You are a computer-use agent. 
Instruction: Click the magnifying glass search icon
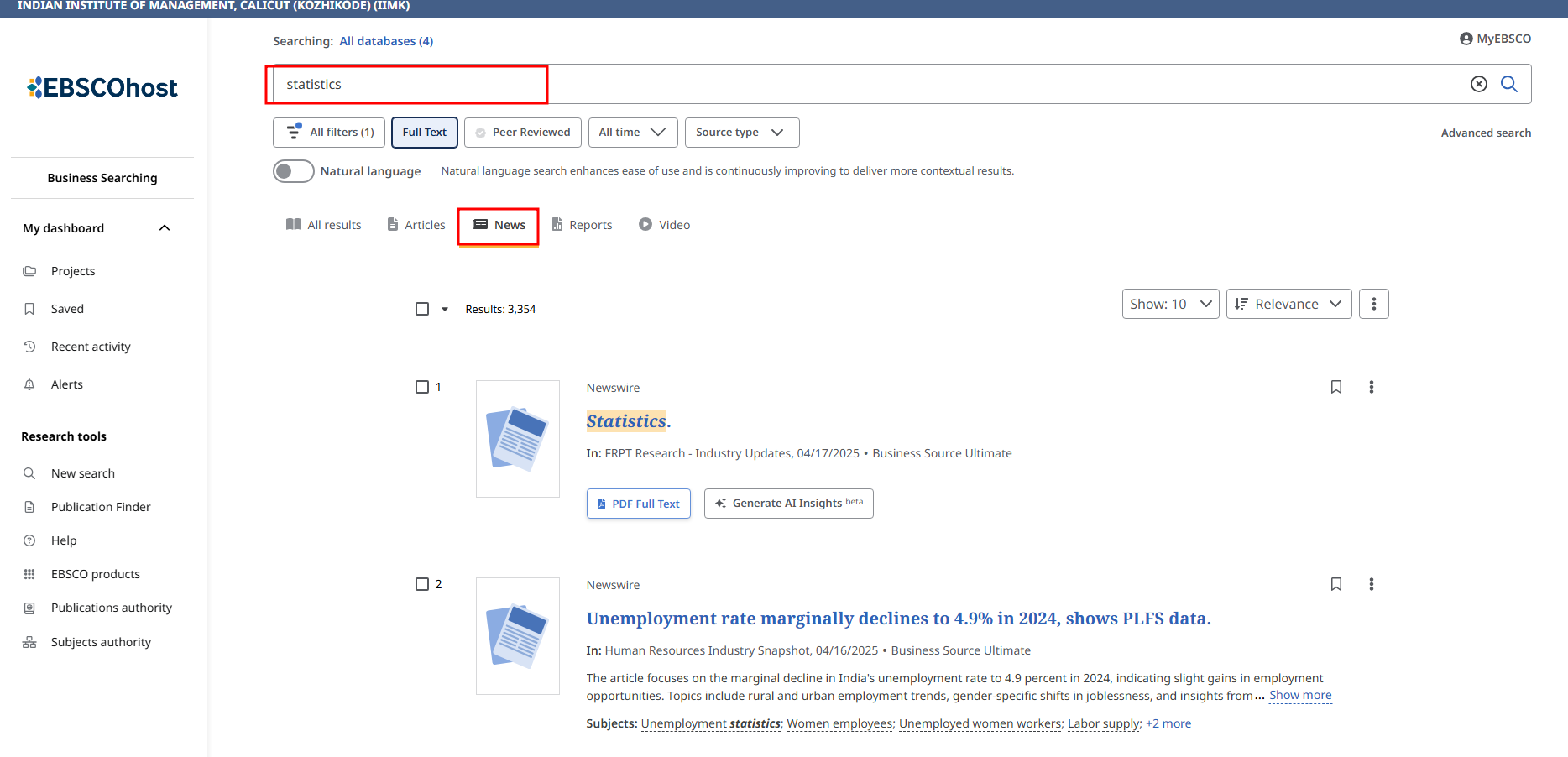1508,84
